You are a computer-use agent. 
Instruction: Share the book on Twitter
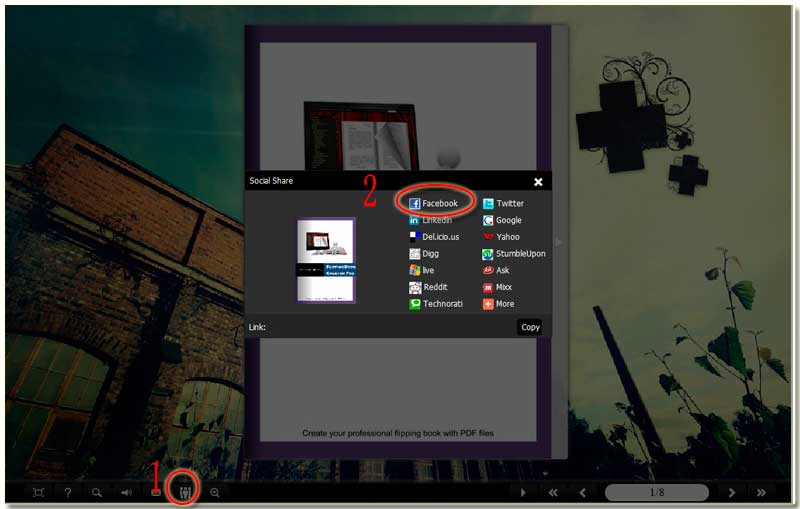tap(503, 203)
